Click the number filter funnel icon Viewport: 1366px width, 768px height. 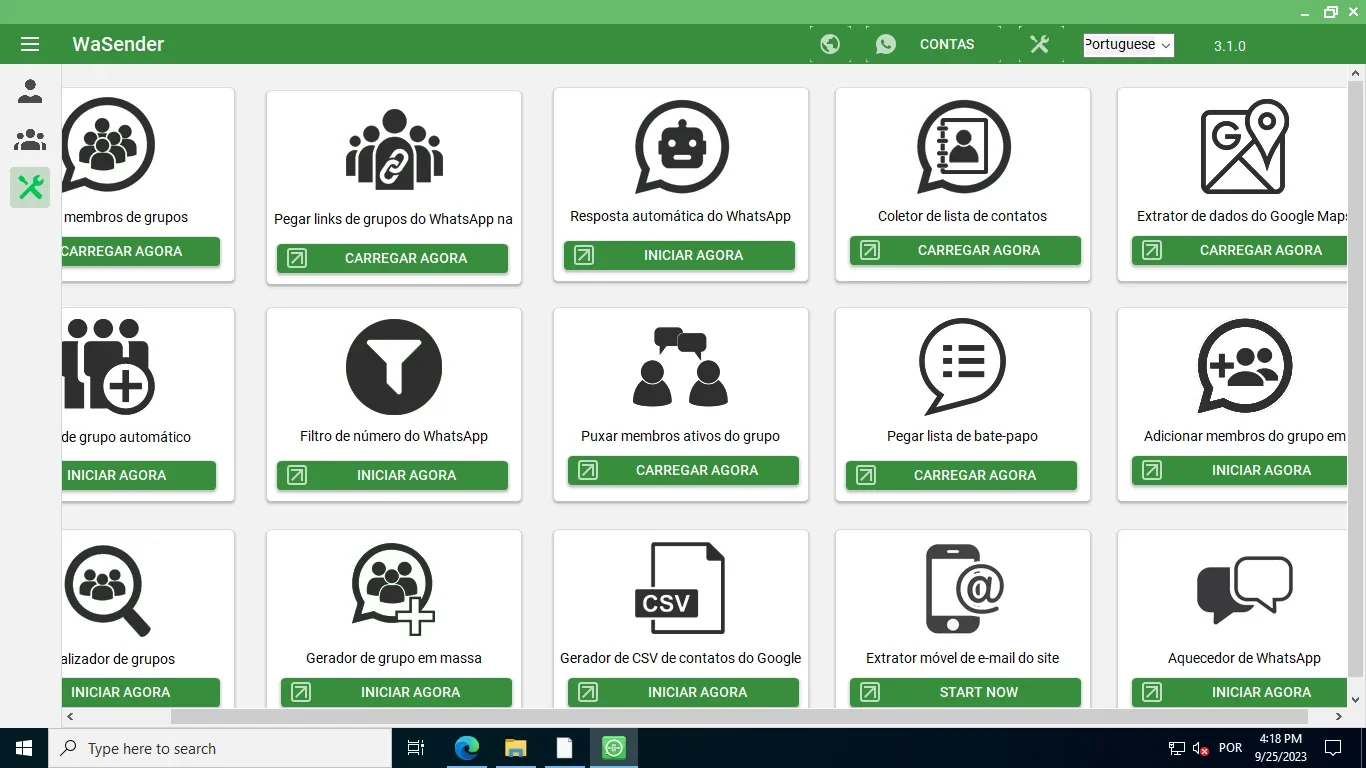[394, 367]
